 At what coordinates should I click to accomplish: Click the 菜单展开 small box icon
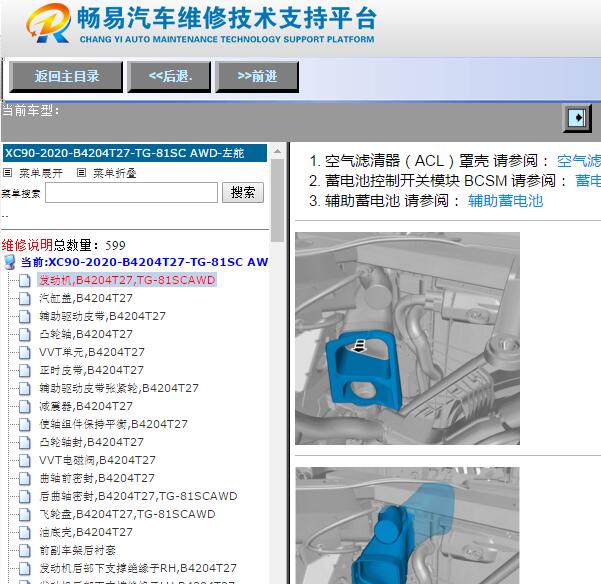coord(8,173)
